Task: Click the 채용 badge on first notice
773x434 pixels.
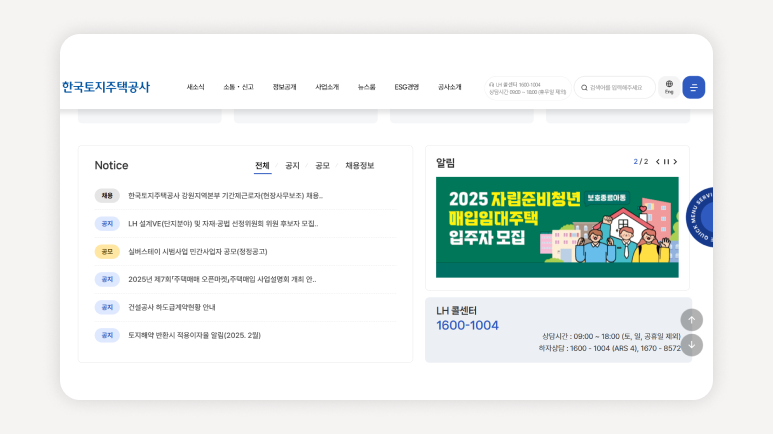Action: click(x=107, y=196)
